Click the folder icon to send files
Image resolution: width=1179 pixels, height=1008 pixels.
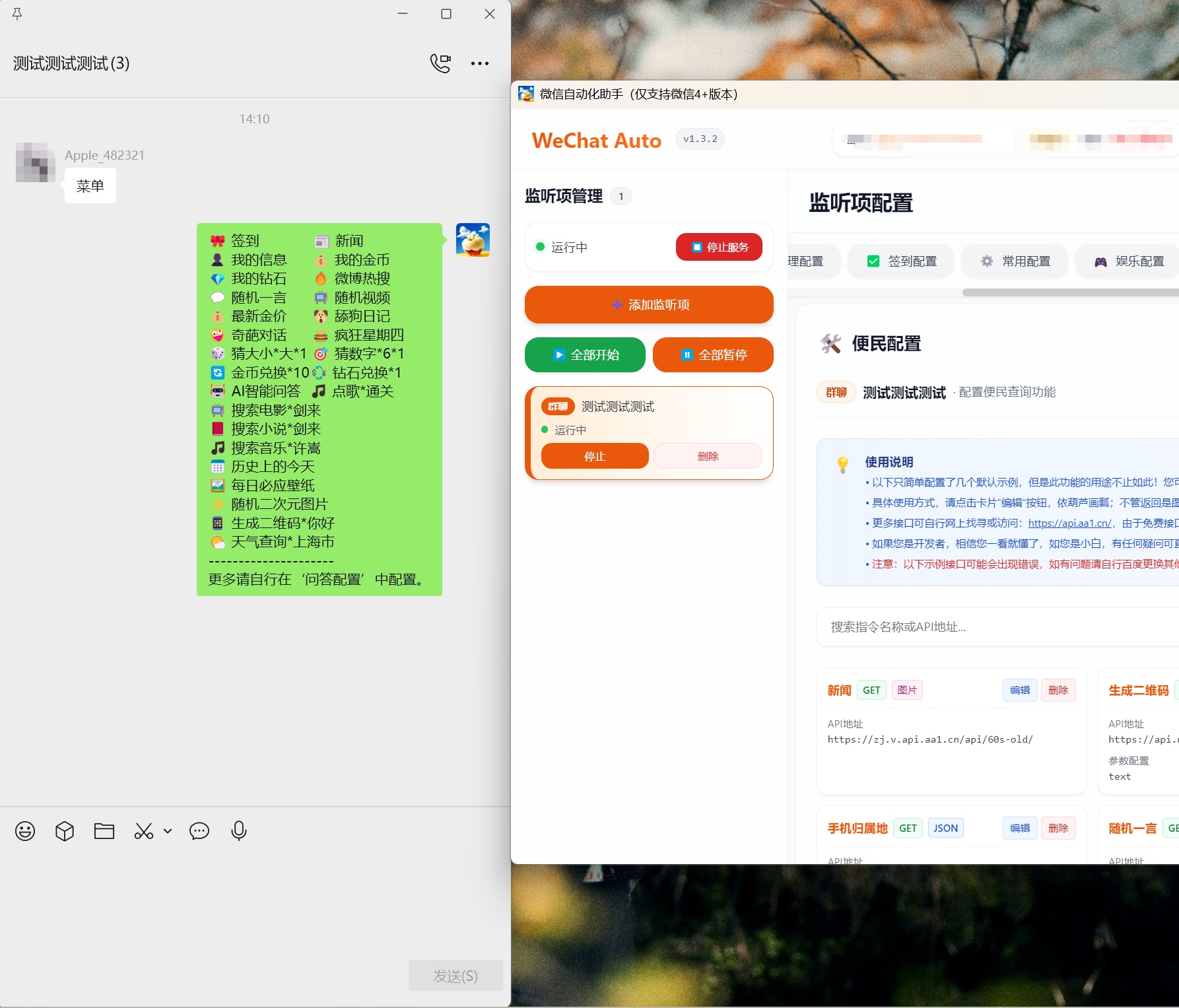click(x=104, y=830)
